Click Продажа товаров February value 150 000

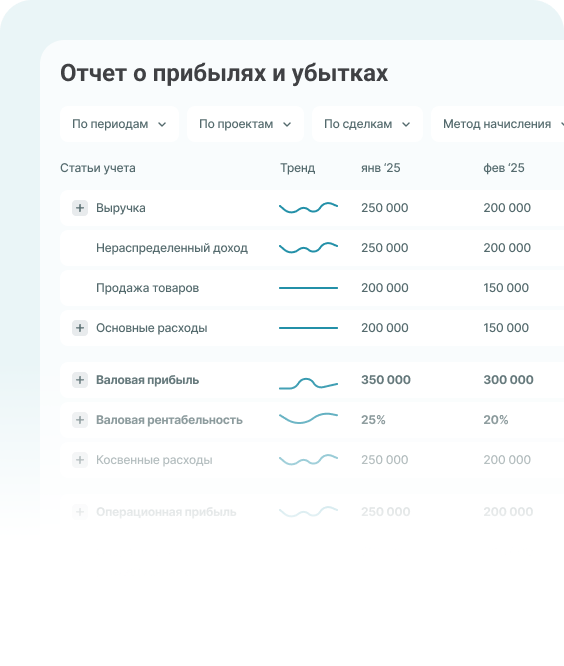pyautogui.click(x=506, y=288)
